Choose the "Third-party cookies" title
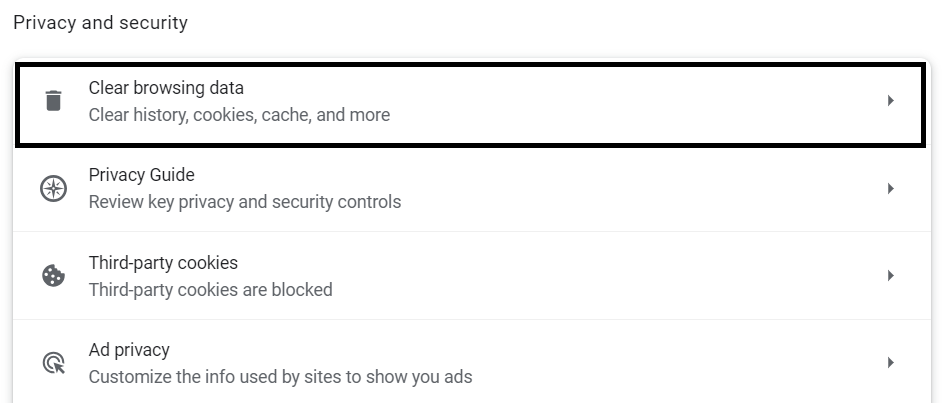 tap(163, 263)
